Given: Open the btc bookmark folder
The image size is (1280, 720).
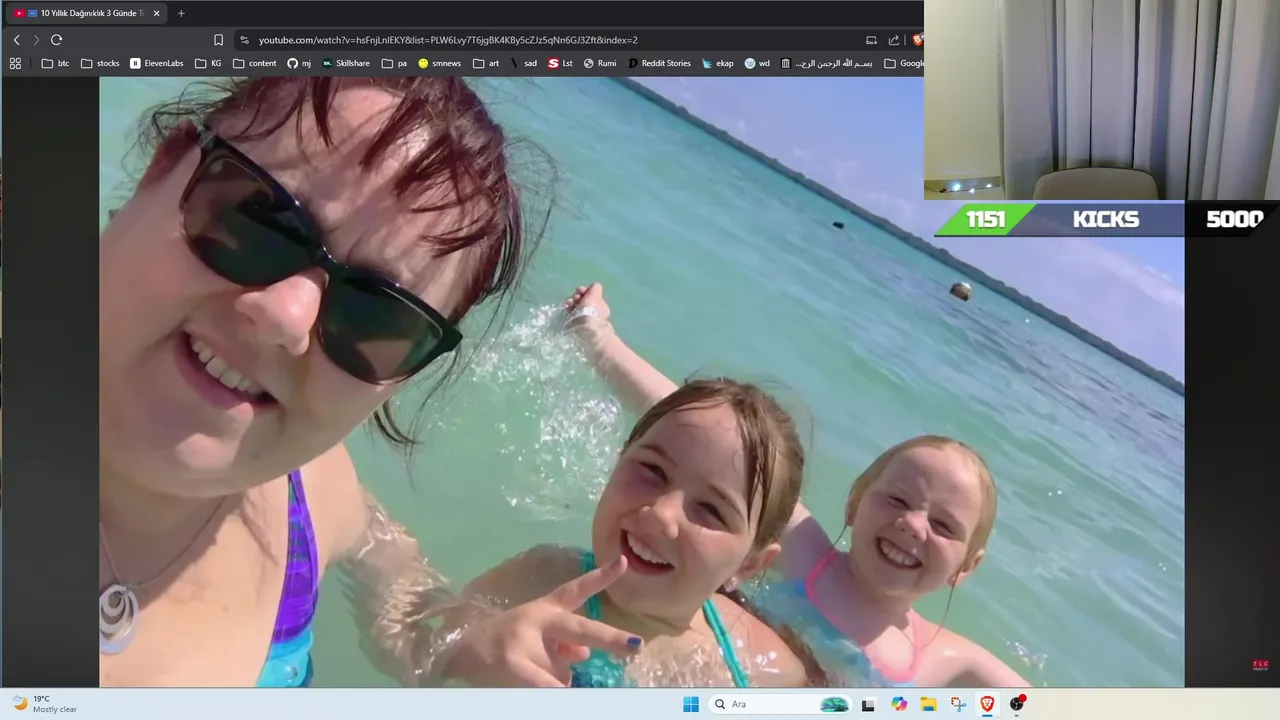Looking at the screenshot, I should 56,63.
